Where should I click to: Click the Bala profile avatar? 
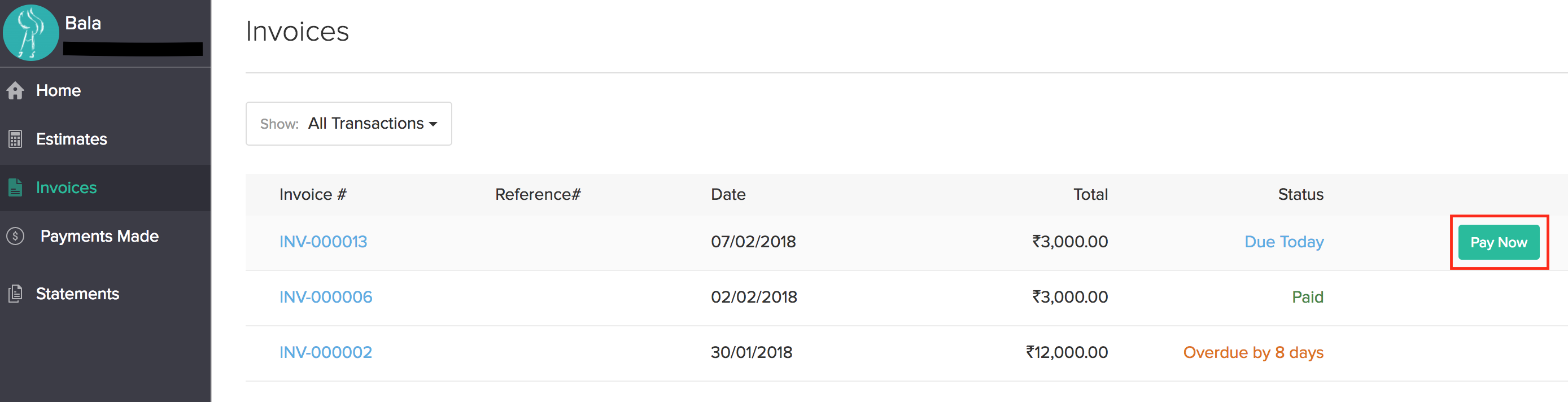(30, 33)
